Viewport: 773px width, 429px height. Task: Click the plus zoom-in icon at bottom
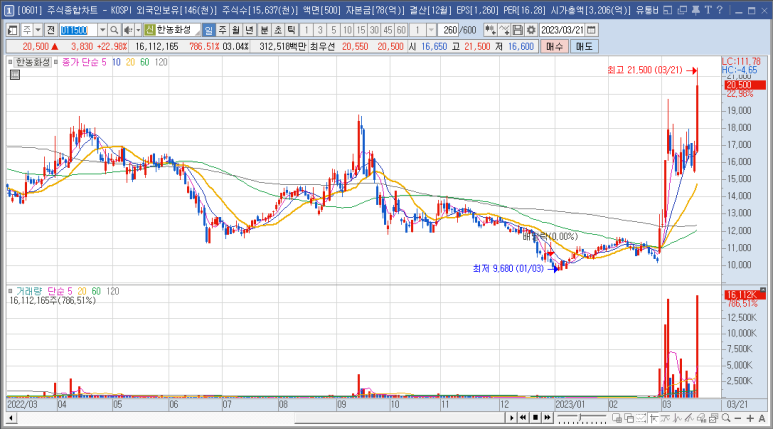750,418
